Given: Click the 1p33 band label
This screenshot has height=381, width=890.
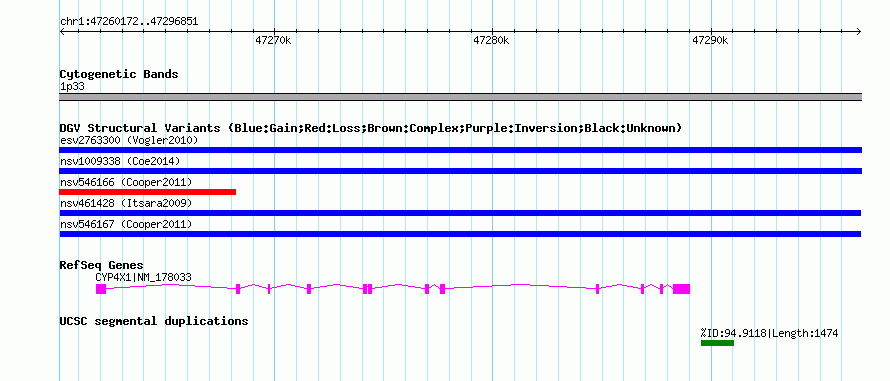Looking at the screenshot, I should point(72,87).
